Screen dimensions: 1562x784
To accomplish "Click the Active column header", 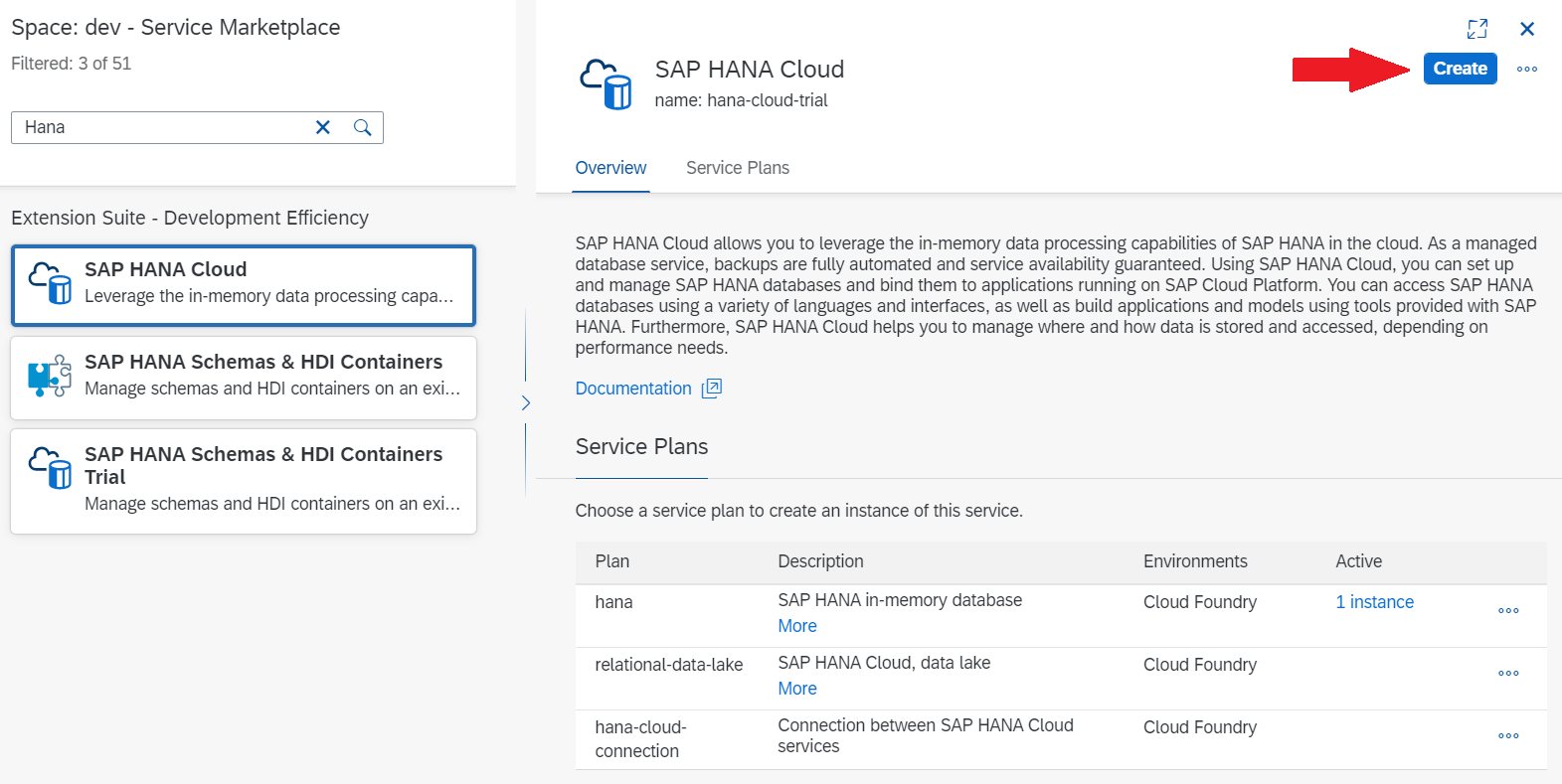I will point(1358,561).
